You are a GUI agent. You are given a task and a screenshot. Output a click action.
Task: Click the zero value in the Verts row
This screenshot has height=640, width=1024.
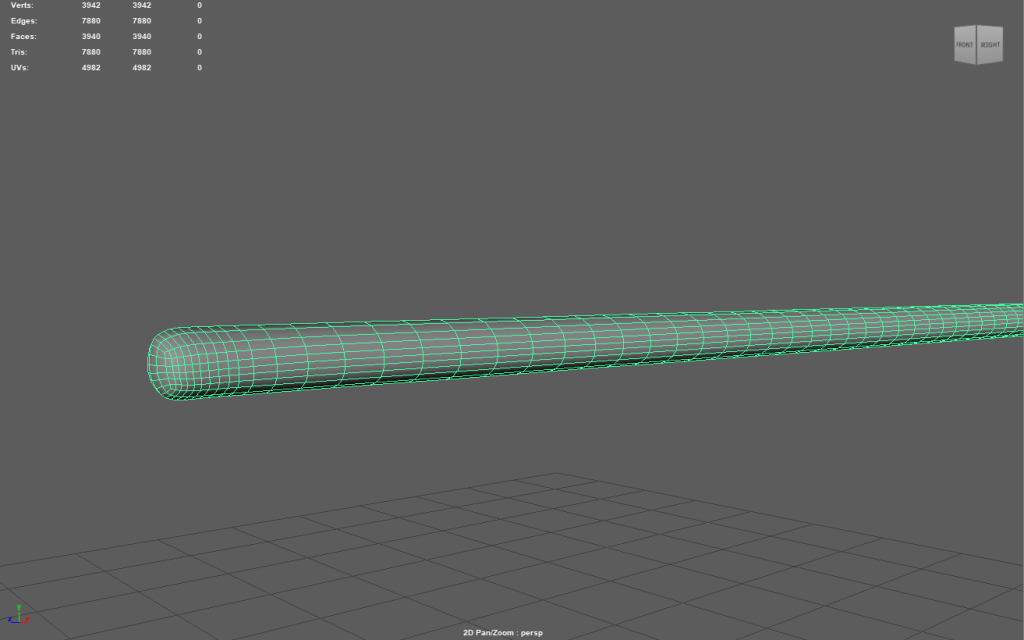pos(199,5)
